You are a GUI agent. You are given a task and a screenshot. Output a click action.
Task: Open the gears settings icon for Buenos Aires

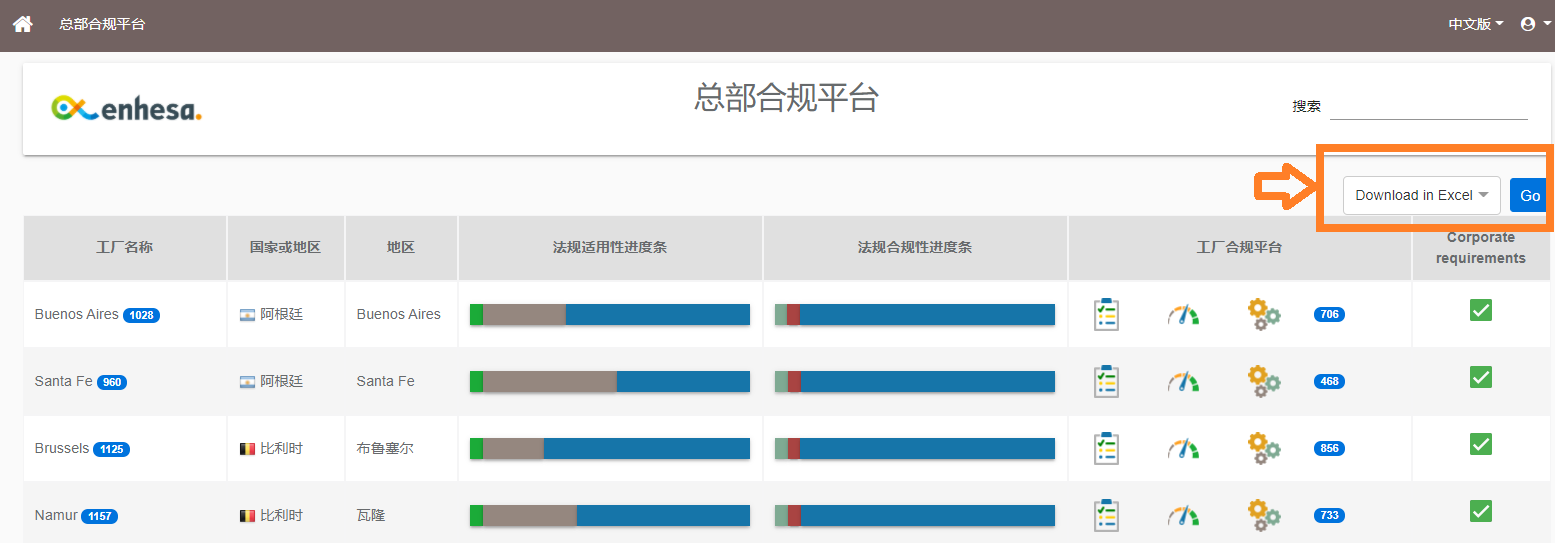1264,314
